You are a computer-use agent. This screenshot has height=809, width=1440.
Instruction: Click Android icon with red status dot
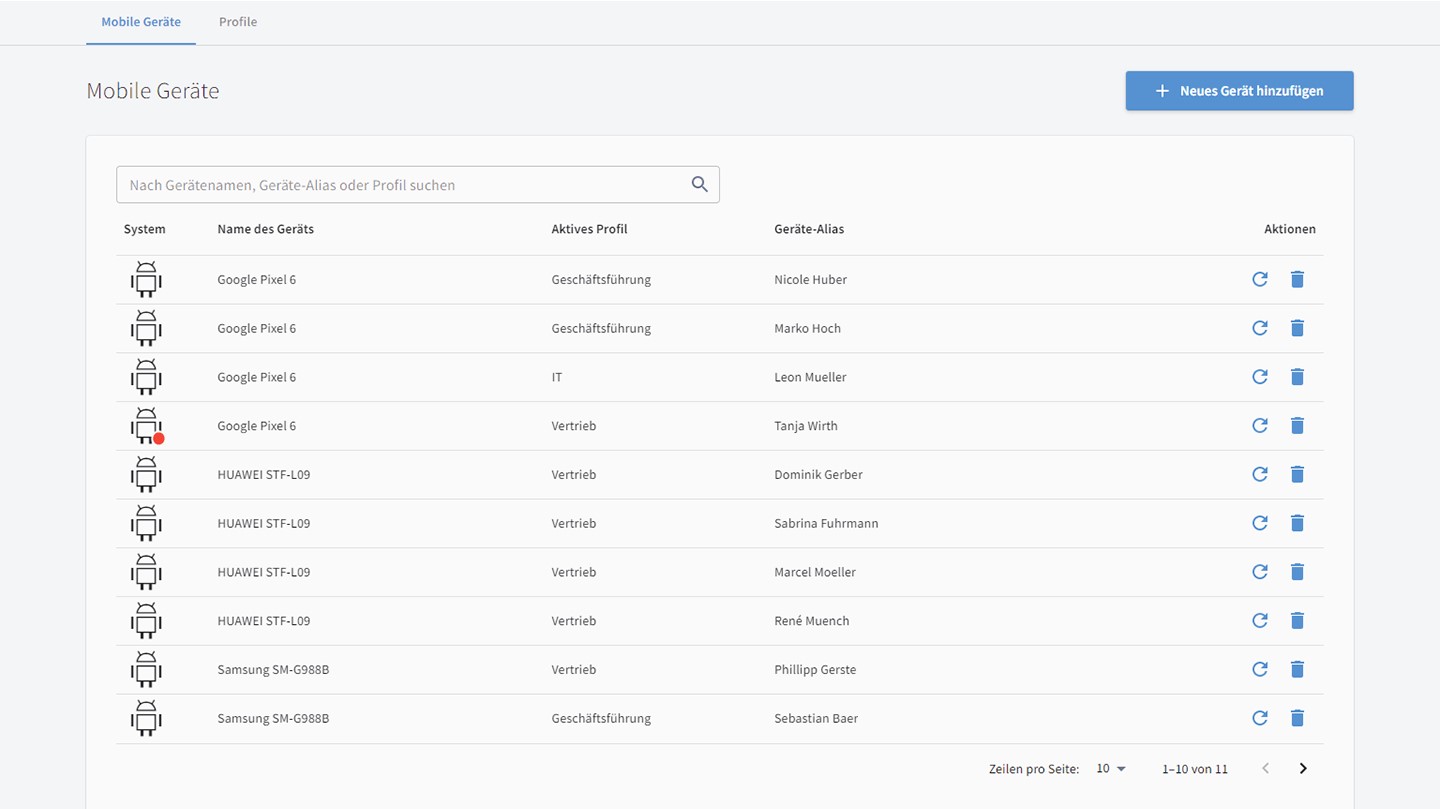coord(146,426)
